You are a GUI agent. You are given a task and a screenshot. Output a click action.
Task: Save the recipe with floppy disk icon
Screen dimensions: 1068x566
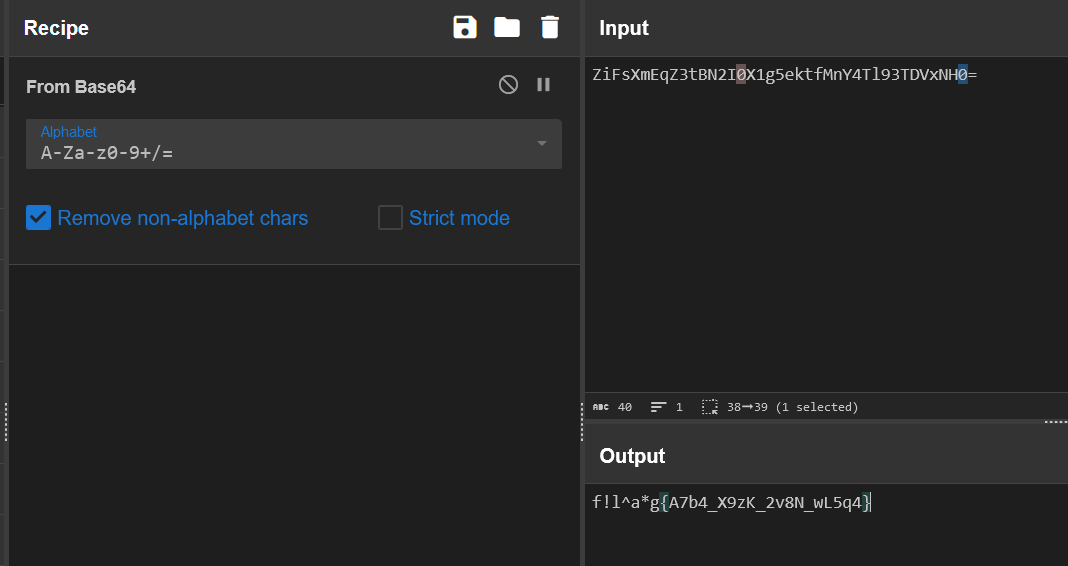click(465, 27)
